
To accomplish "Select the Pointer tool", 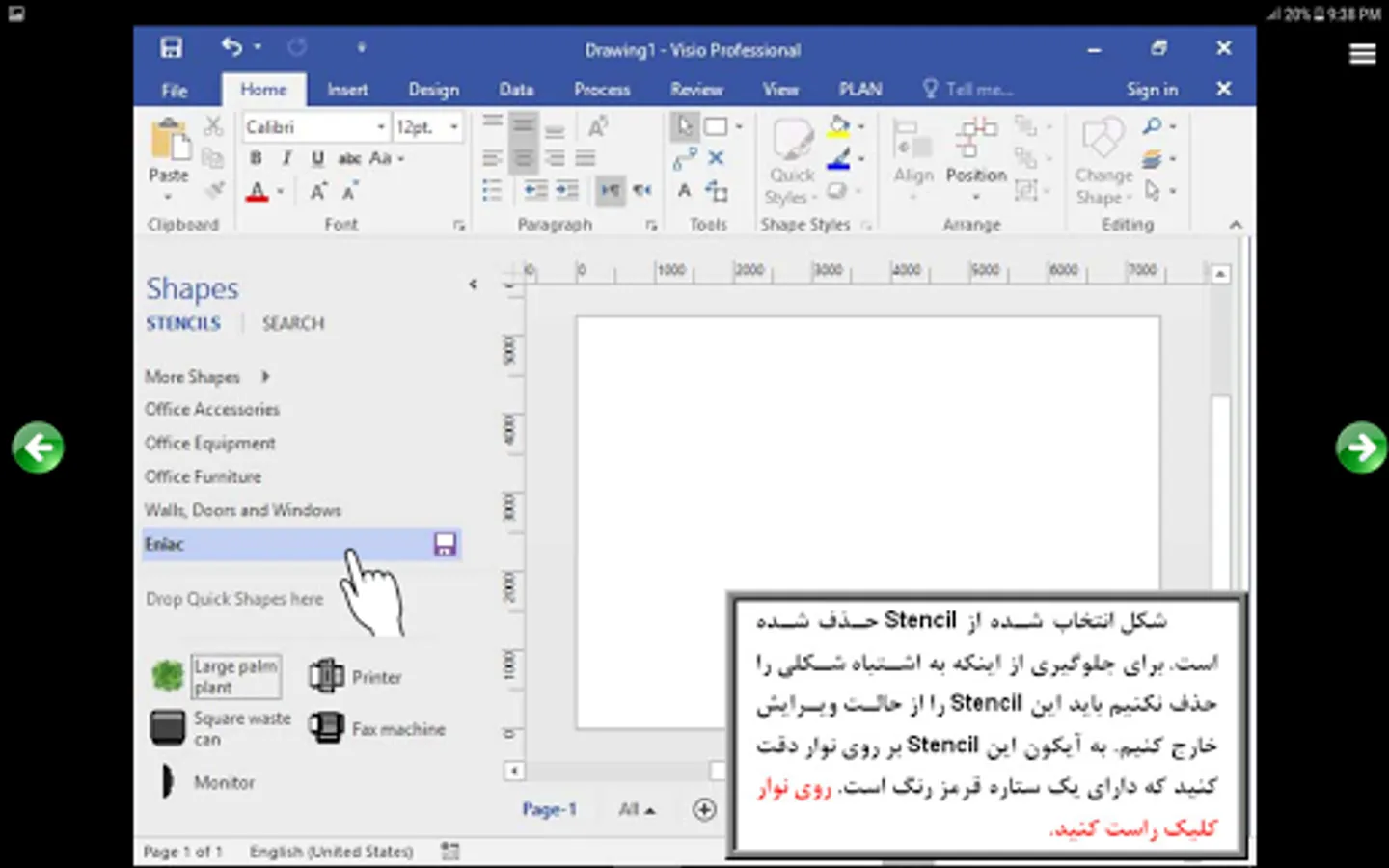I will [684, 126].
